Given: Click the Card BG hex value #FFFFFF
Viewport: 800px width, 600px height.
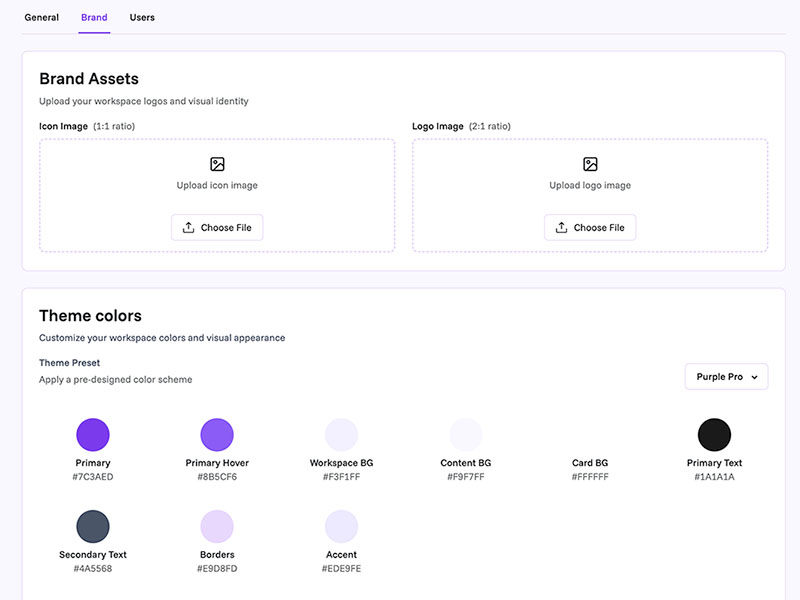Looking at the screenshot, I should [590, 477].
